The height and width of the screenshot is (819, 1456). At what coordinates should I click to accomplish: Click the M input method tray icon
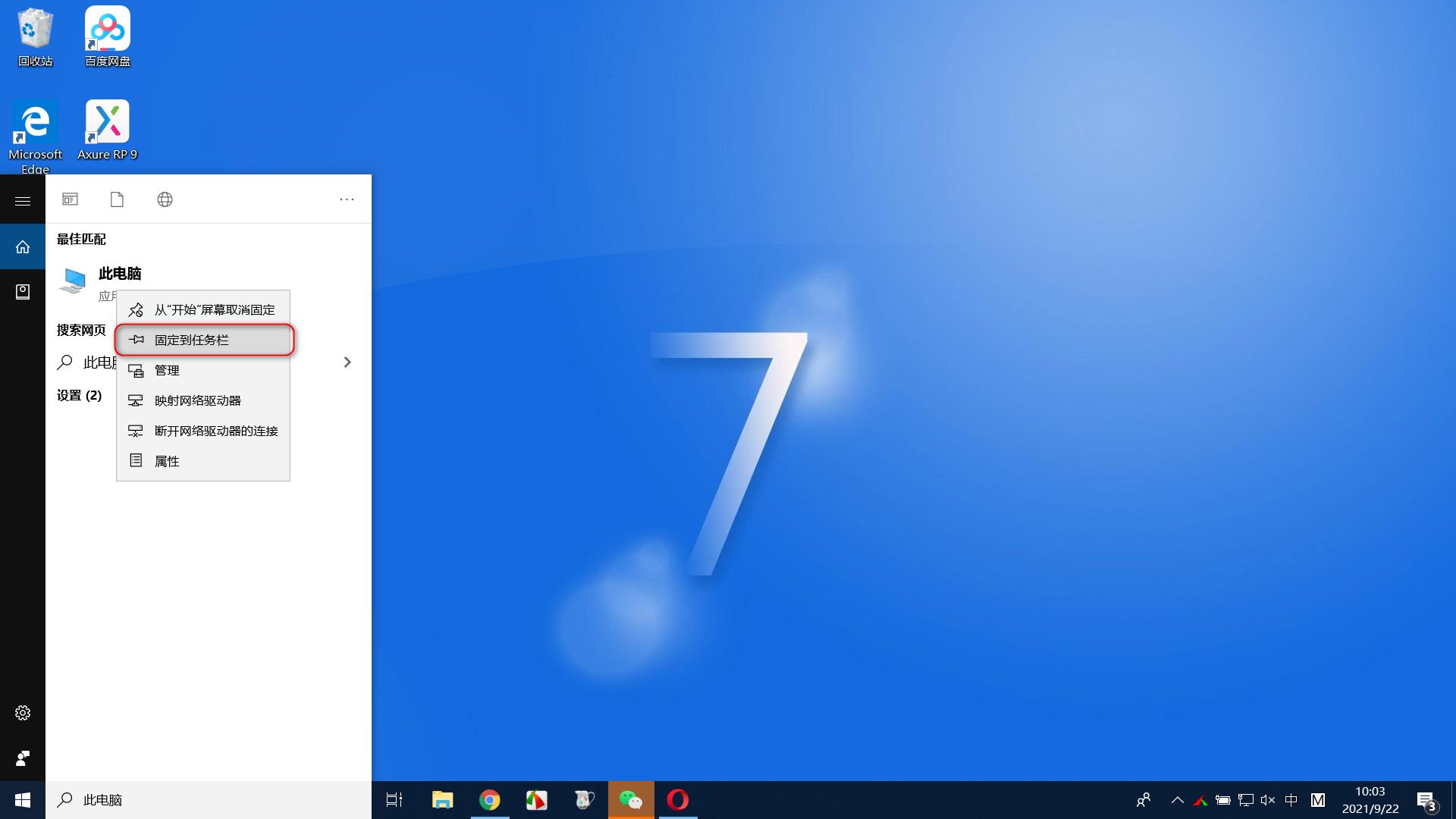pyautogui.click(x=1318, y=800)
